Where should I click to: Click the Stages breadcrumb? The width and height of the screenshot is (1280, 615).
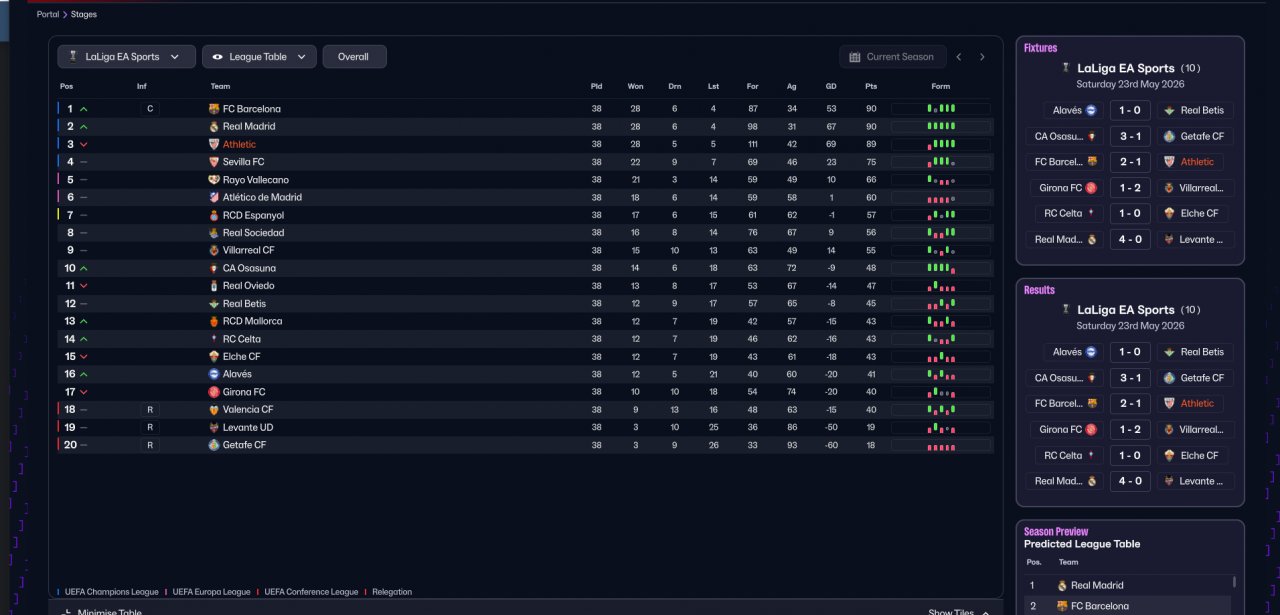(84, 15)
